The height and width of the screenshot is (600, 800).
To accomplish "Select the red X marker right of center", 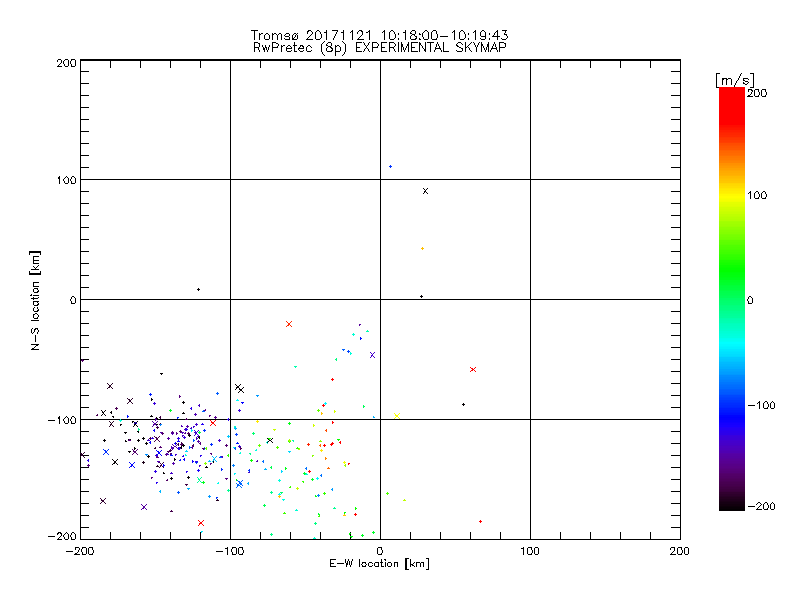I will (x=472, y=369).
